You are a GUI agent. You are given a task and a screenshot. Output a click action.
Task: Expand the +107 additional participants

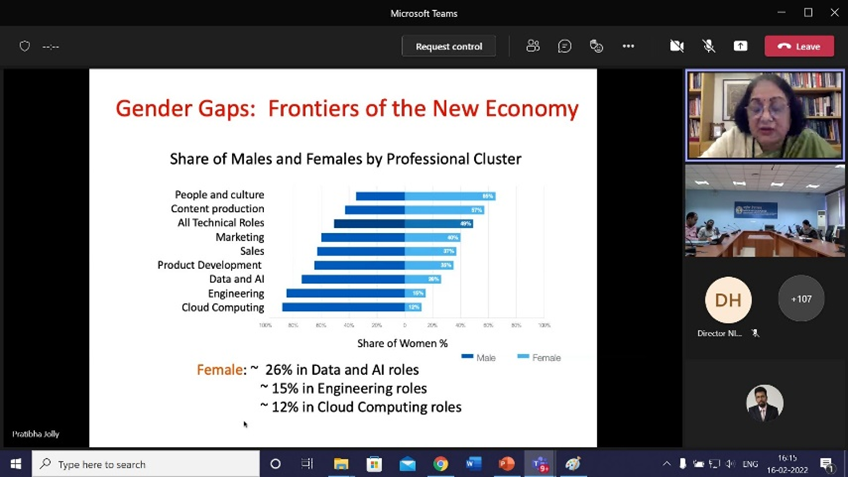801,299
